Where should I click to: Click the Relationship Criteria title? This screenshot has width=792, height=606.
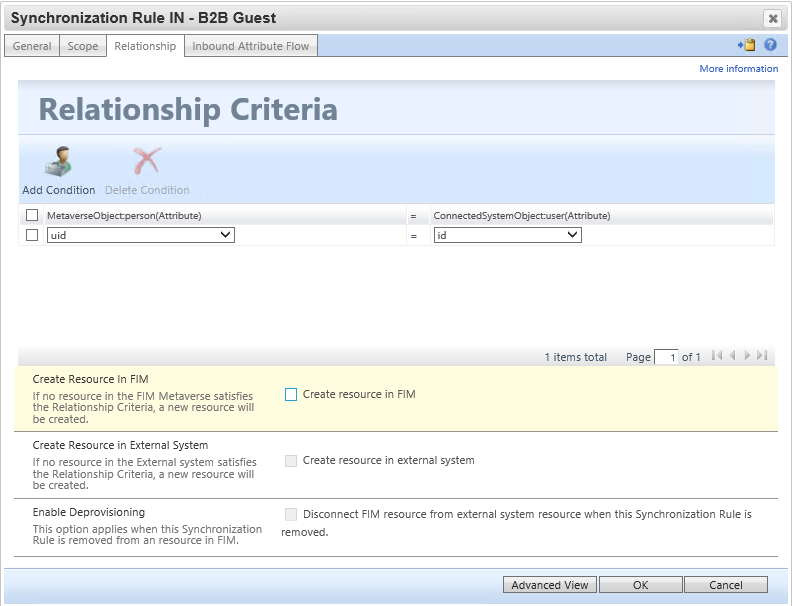click(x=188, y=109)
